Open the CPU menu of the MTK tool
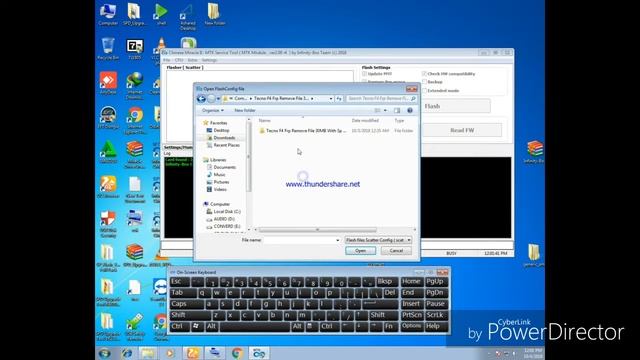640x360 pixels. (179, 60)
